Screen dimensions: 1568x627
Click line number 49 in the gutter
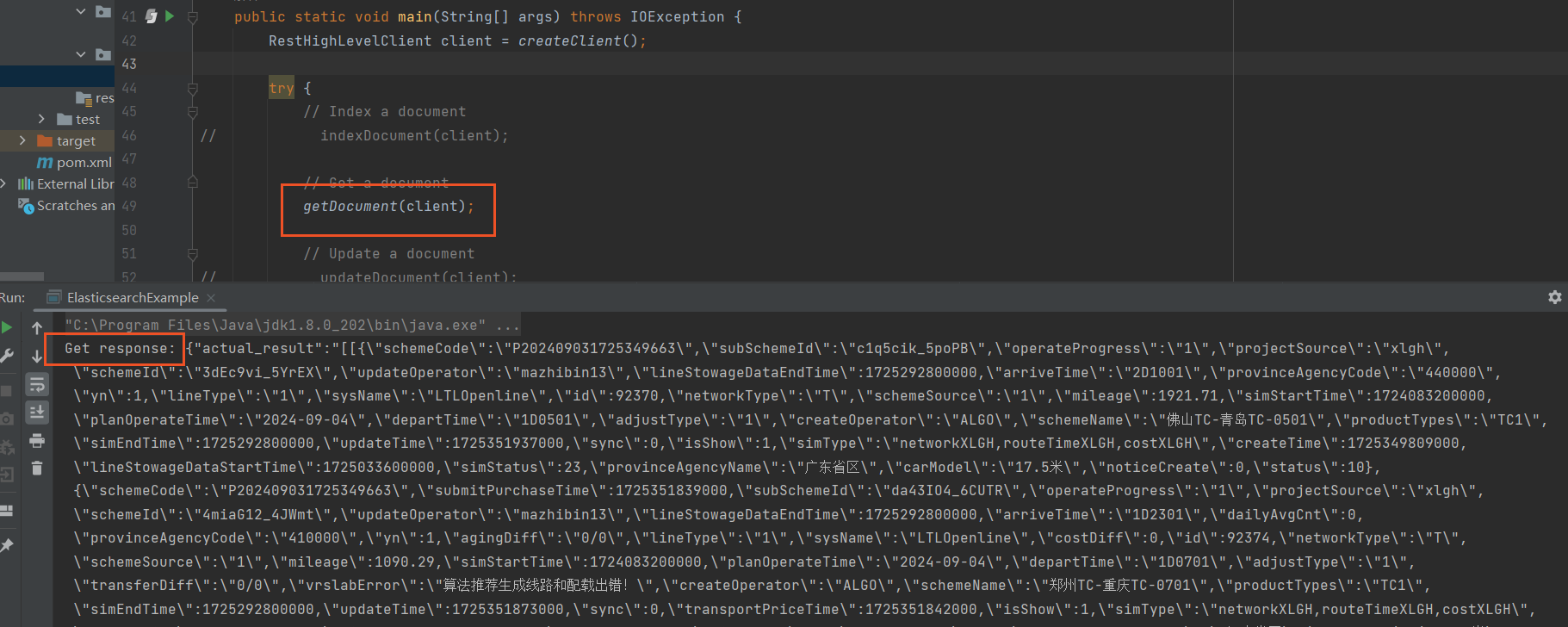click(x=129, y=206)
